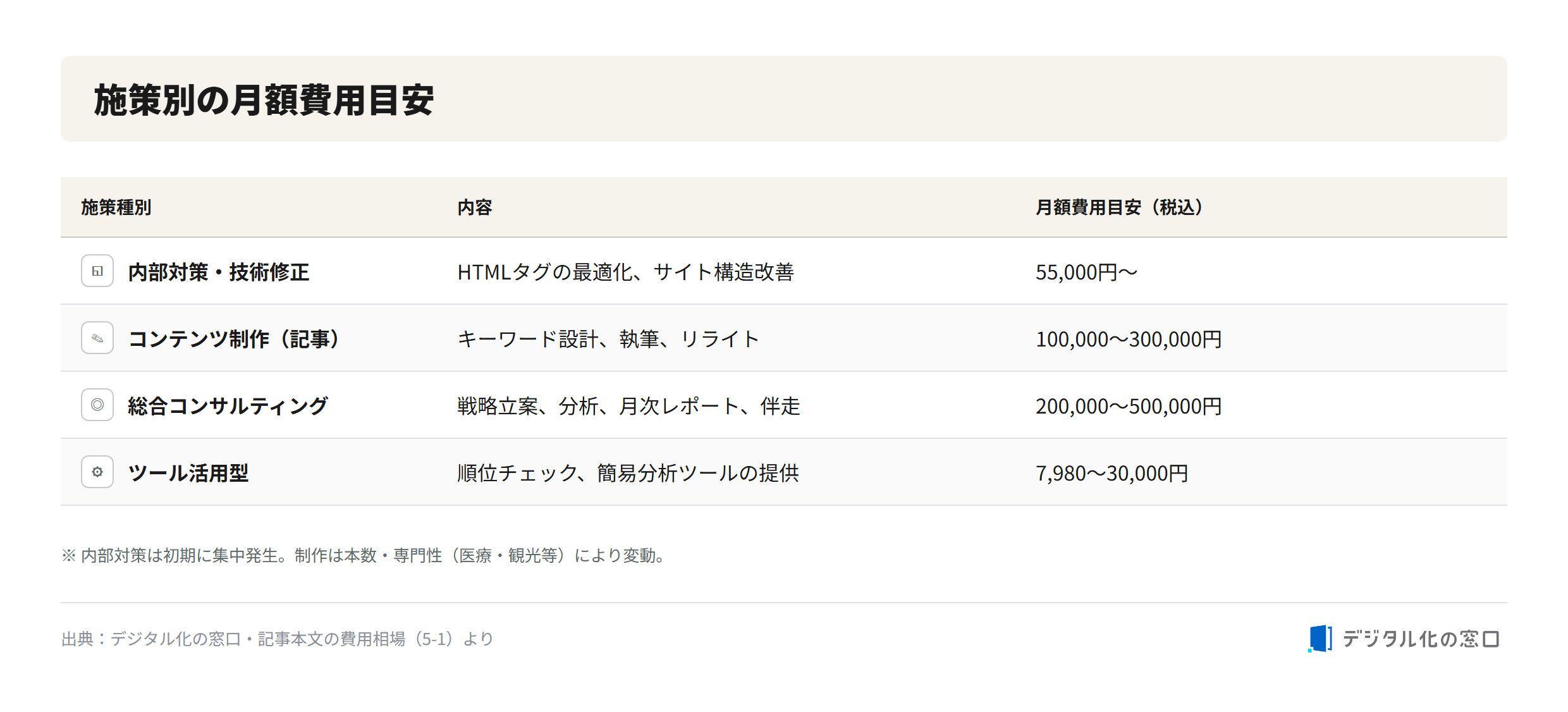
Task: Click the 7,980〜30,000円 price cell
Action: click(1112, 473)
